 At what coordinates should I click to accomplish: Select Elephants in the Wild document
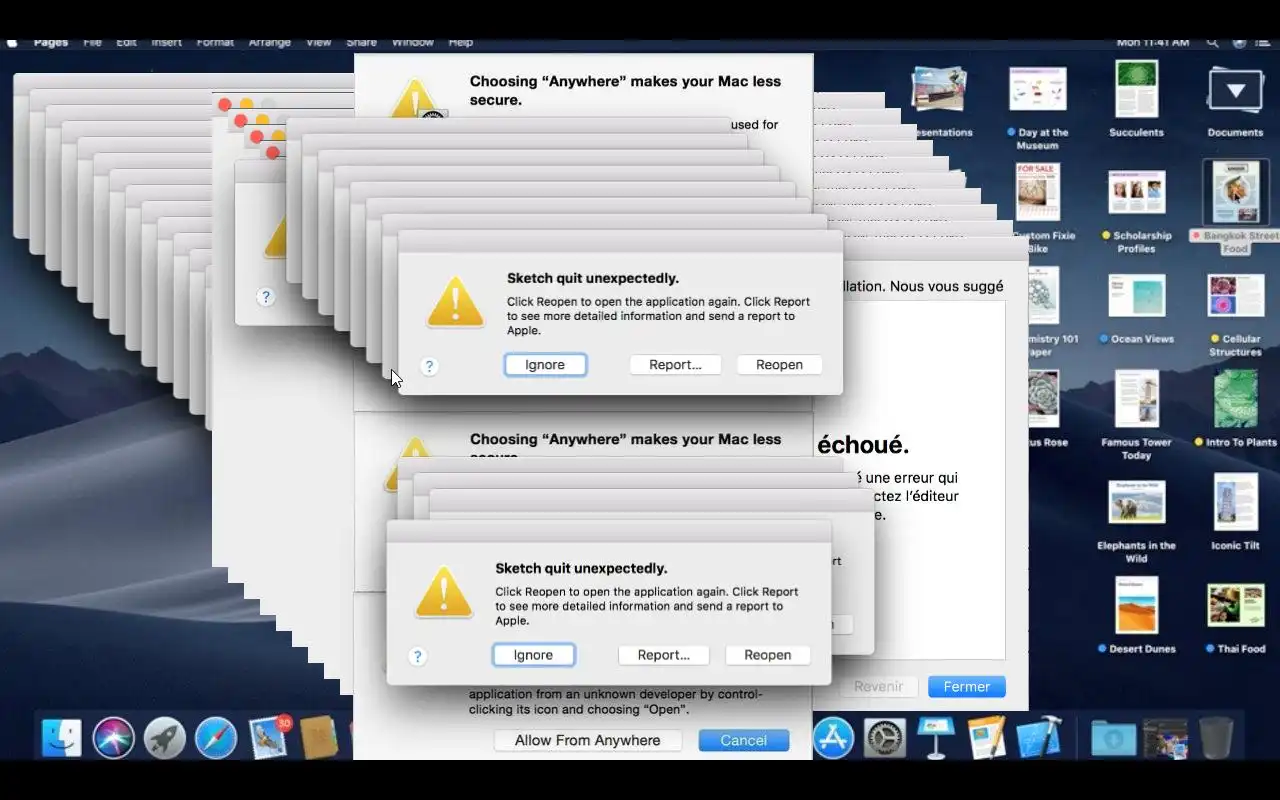[x=1136, y=502]
